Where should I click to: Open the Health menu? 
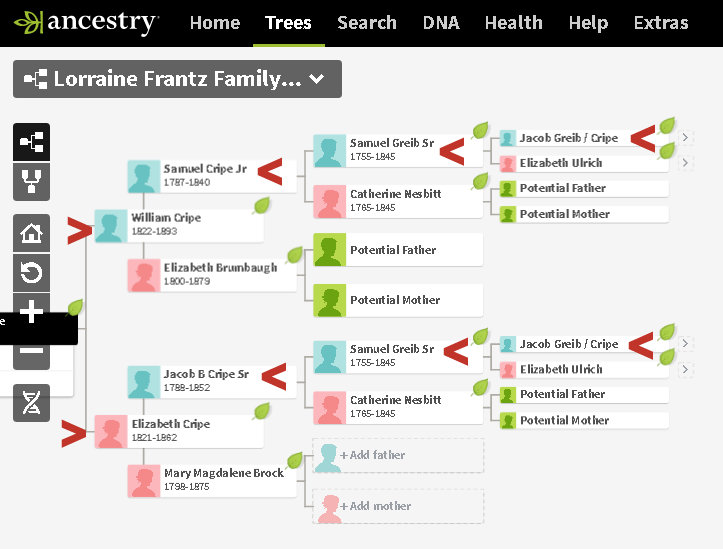pyautogui.click(x=513, y=22)
